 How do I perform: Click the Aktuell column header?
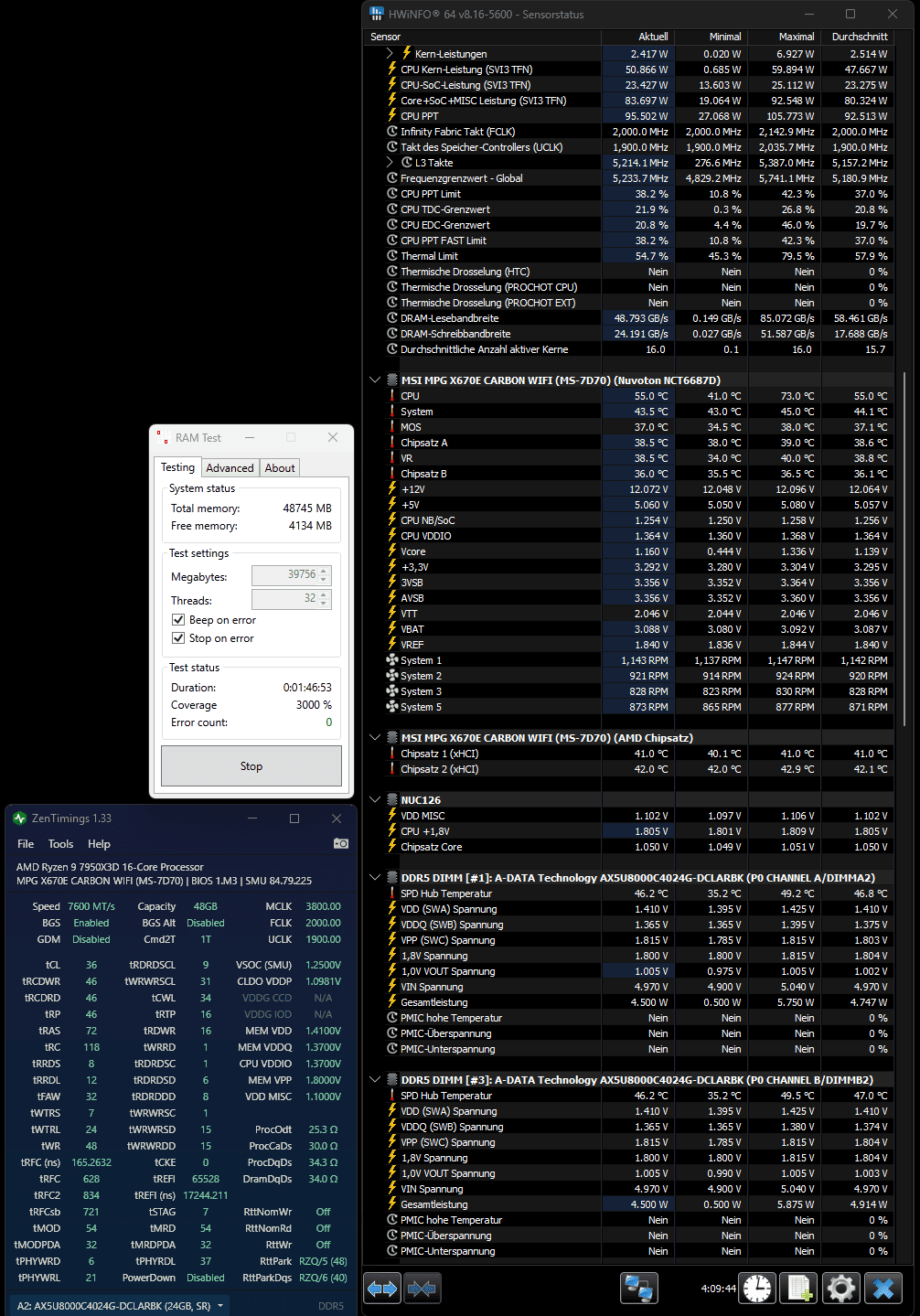(x=637, y=37)
